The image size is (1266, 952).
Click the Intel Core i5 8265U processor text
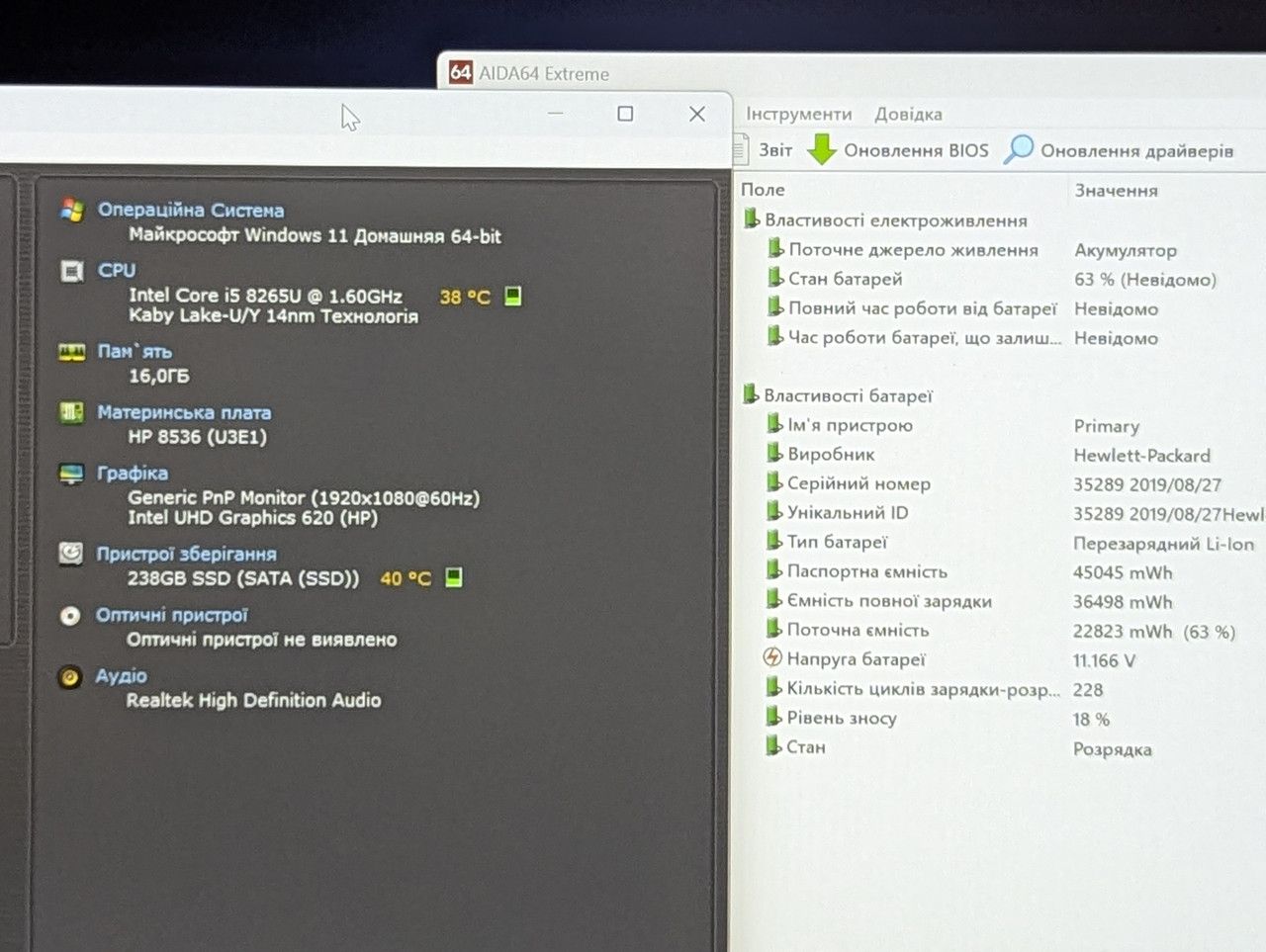[x=265, y=296]
